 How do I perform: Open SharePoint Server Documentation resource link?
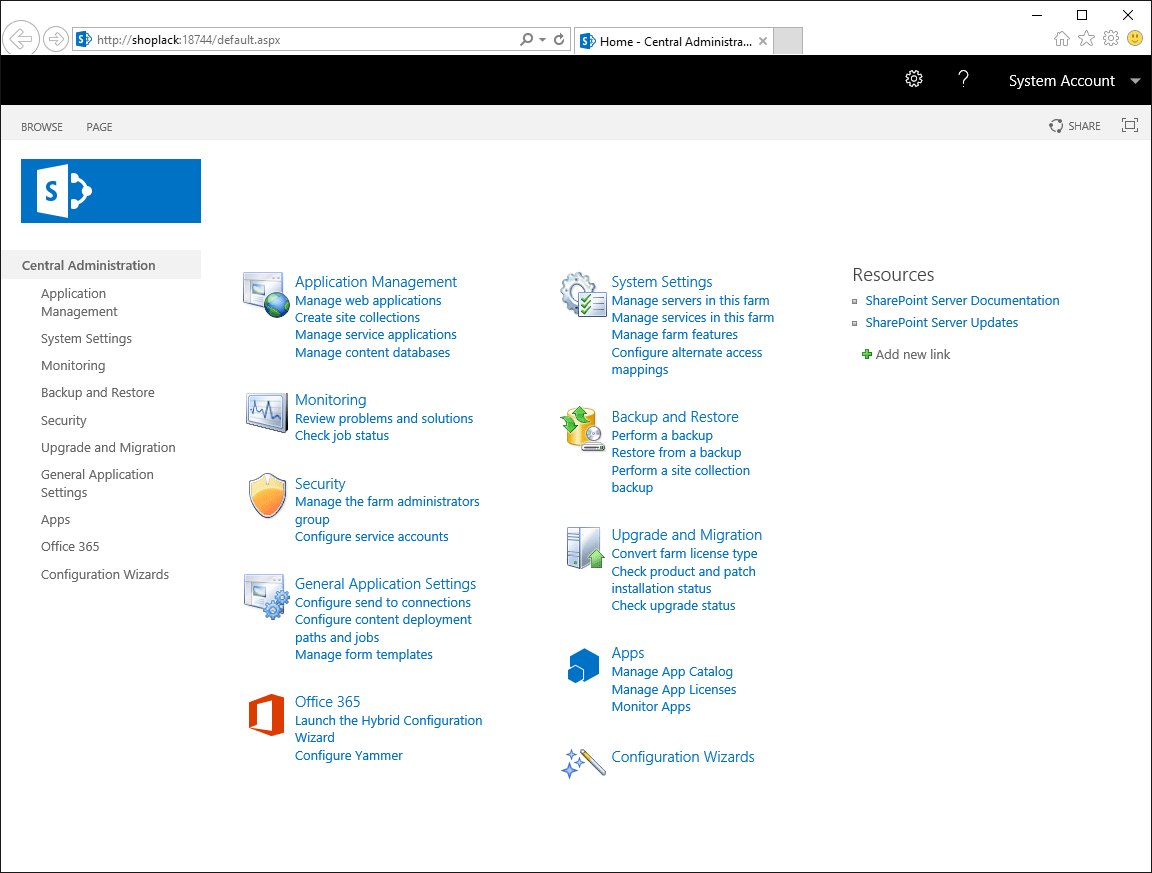click(x=962, y=301)
